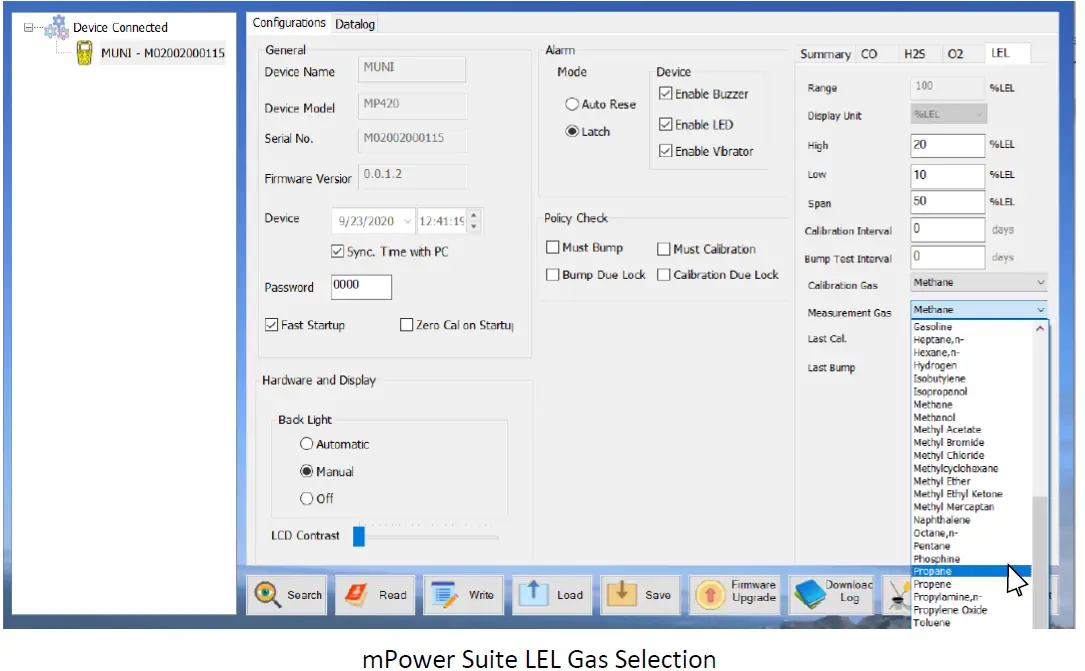Click the LCD Contrast slider handle
The width and height of the screenshot is (1085, 671).
click(358, 536)
